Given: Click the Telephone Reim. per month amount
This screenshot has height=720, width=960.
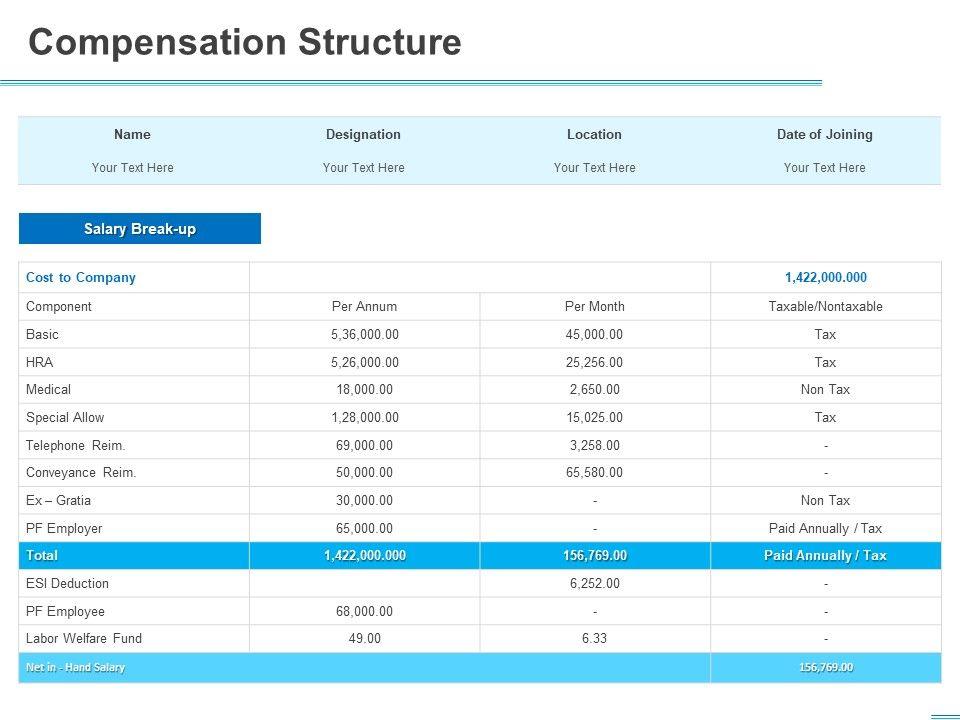Looking at the screenshot, I should [594, 446].
